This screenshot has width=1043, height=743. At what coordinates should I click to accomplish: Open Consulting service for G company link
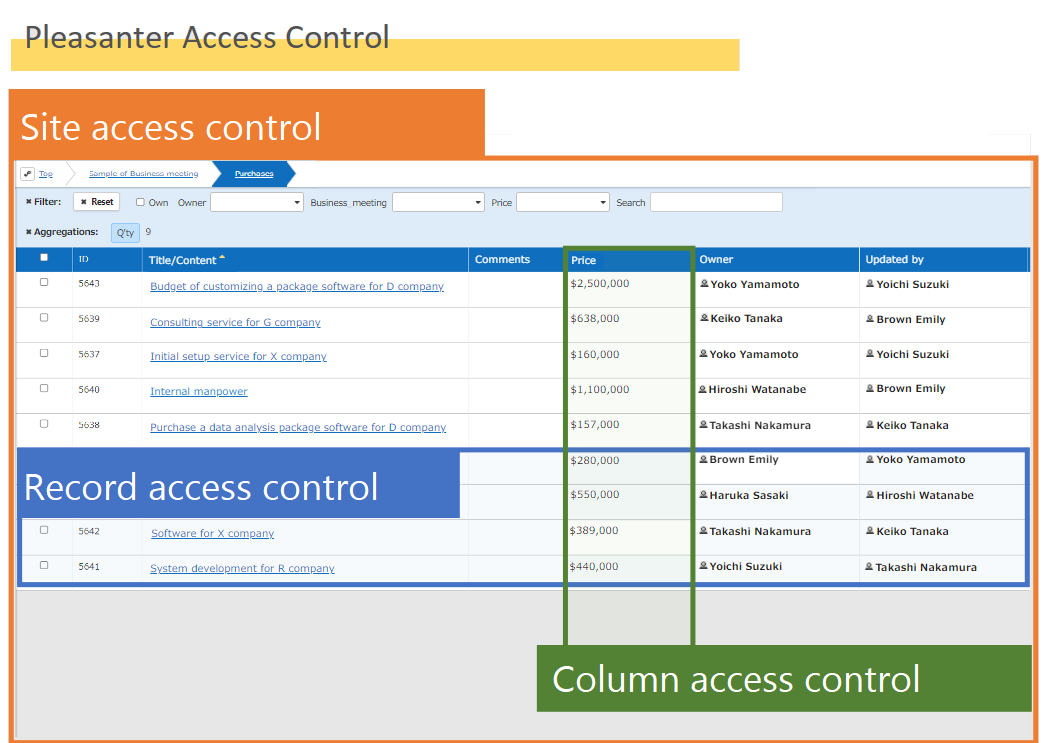pos(235,323)
